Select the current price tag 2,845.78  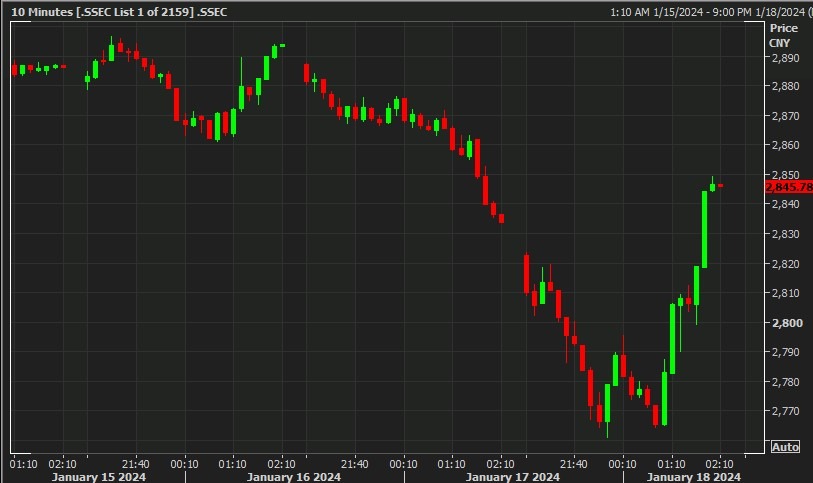tap(789, 187)
